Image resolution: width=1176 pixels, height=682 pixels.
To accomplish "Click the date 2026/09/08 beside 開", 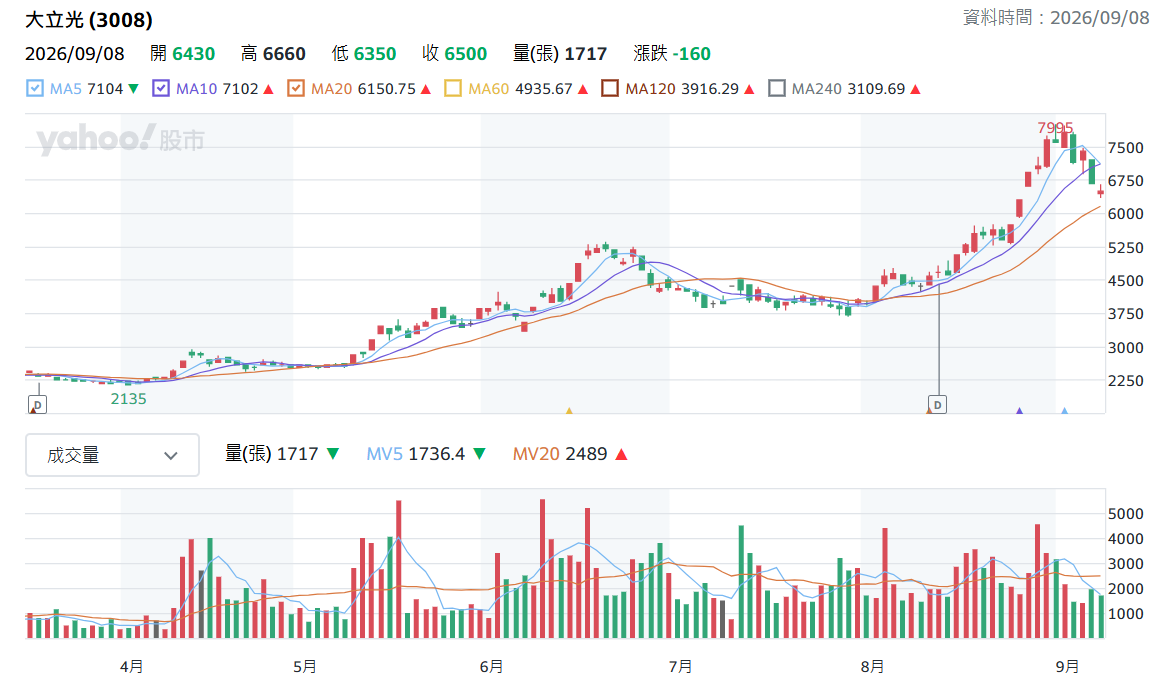I will 75,54.
